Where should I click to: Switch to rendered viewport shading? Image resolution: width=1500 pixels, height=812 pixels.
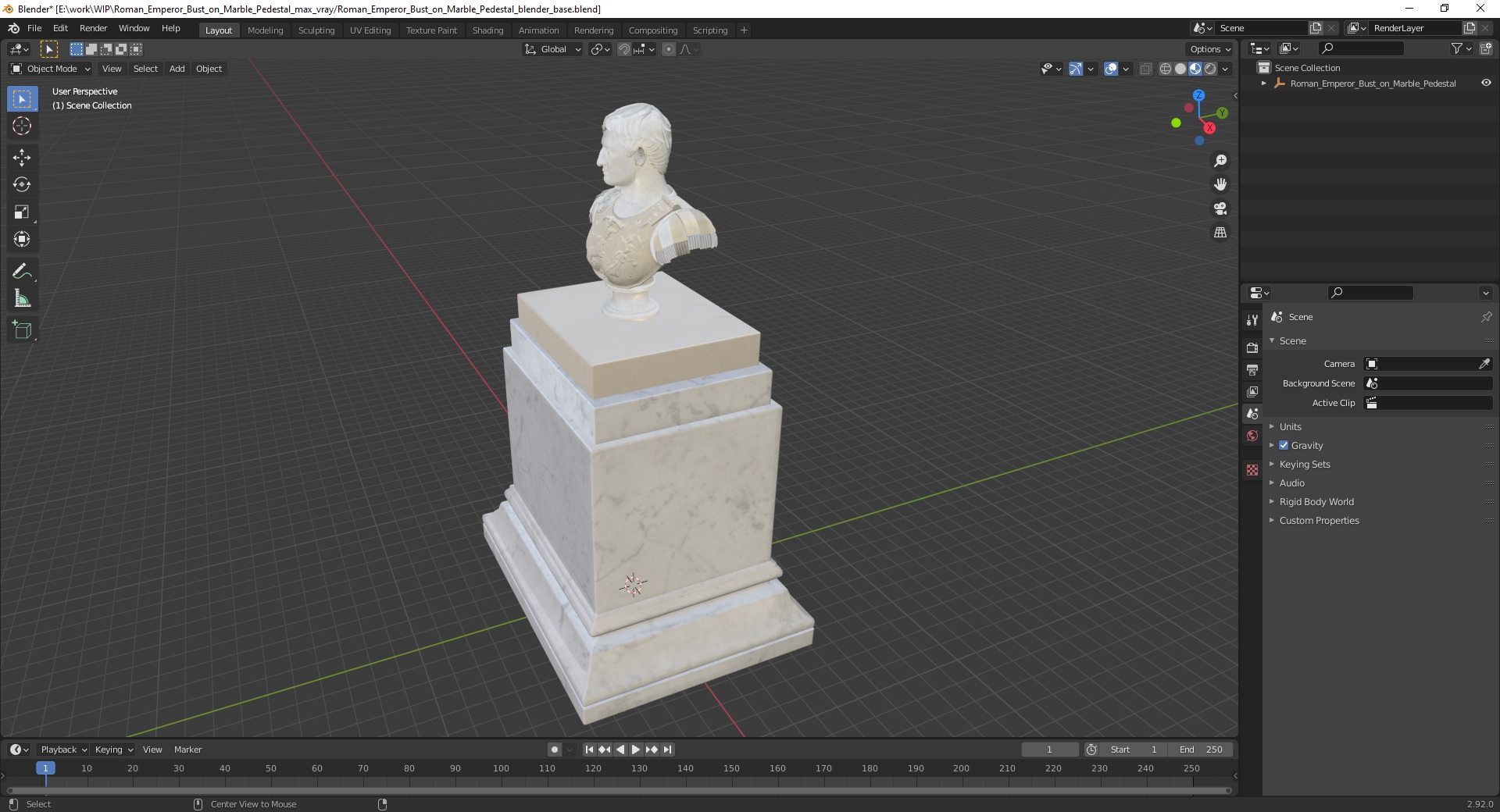click(1210, 69)
